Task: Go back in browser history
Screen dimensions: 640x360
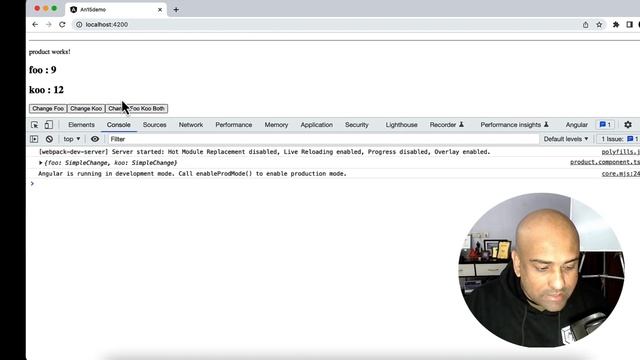Action: [35, 24]
